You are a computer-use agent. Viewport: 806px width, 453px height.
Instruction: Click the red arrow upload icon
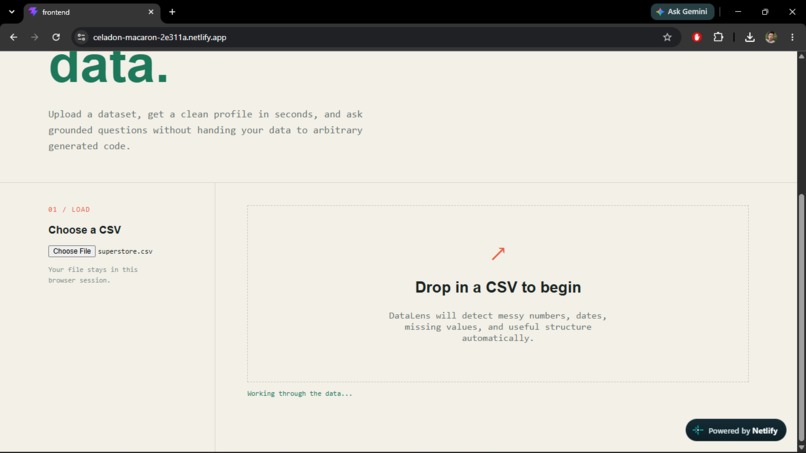[x=498, y=253]
